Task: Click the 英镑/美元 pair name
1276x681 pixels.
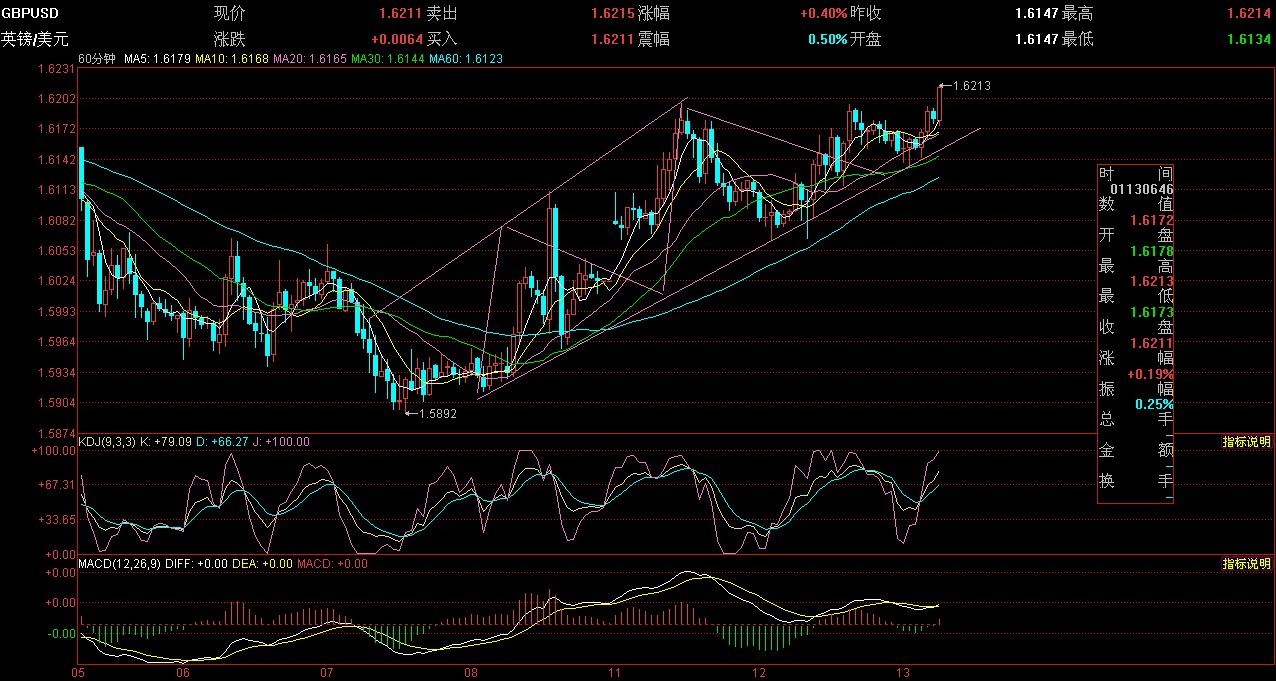Action: 36,40
